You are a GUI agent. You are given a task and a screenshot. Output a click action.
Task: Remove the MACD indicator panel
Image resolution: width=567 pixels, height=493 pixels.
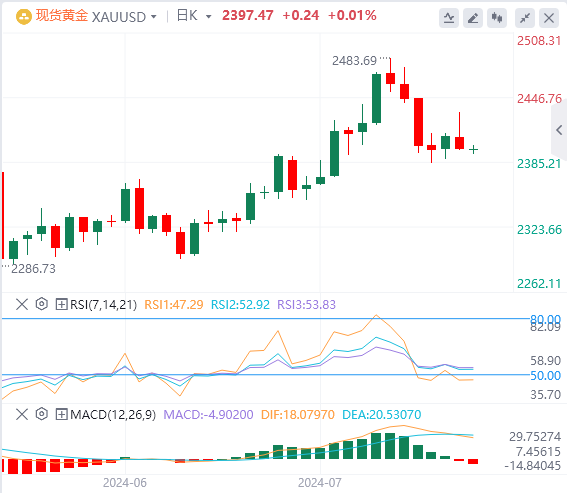(x=22, y=414)
